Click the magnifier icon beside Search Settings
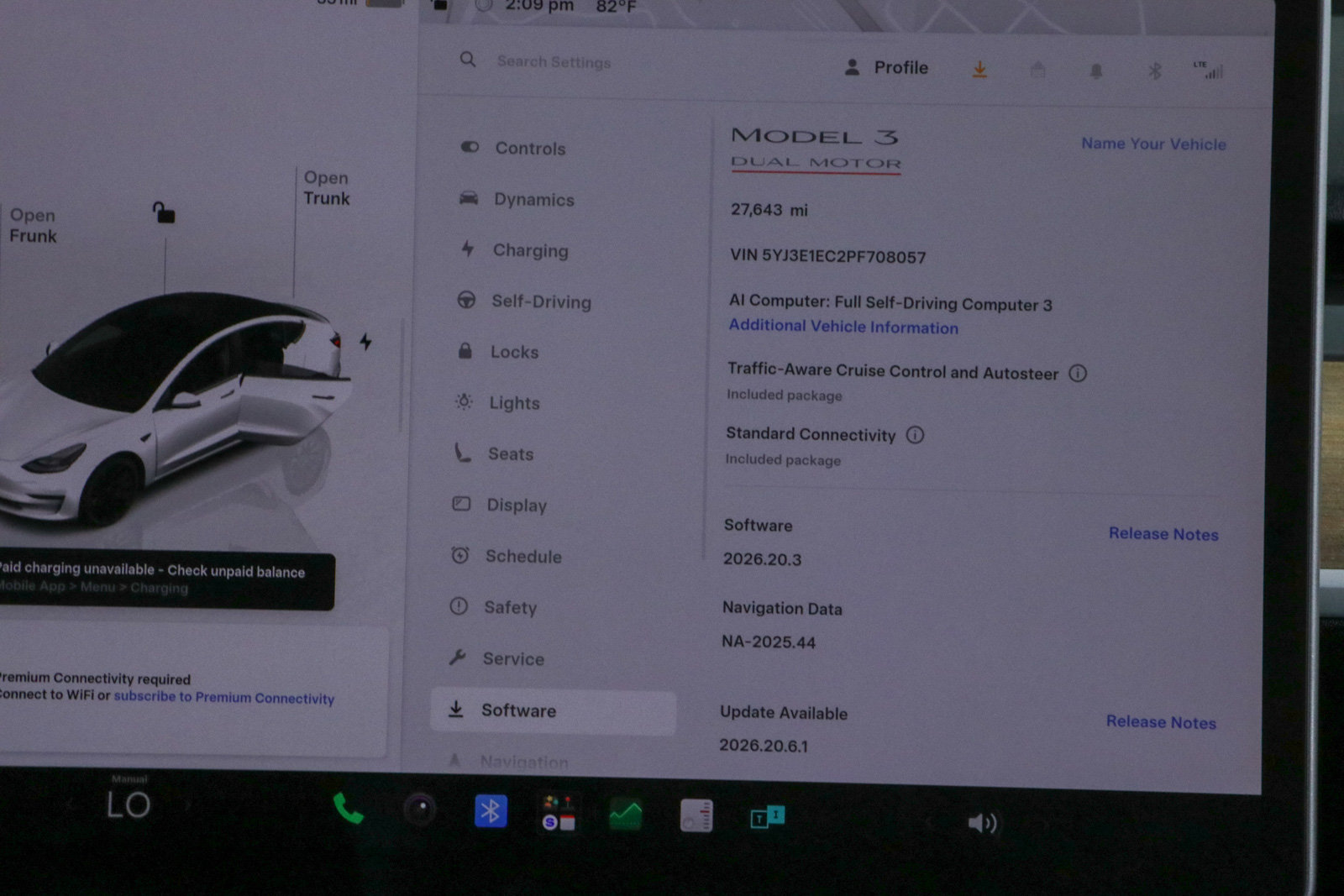 click(x=468, y=60)
